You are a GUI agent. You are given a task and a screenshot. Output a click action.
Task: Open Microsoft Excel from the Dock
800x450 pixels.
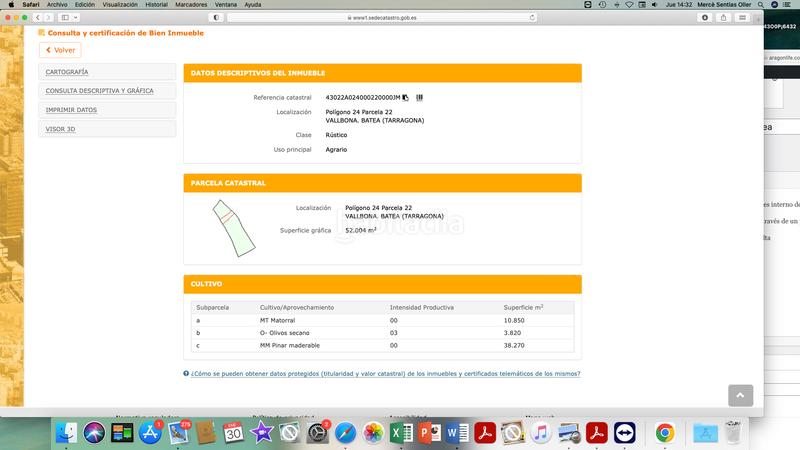click(398, 432)
